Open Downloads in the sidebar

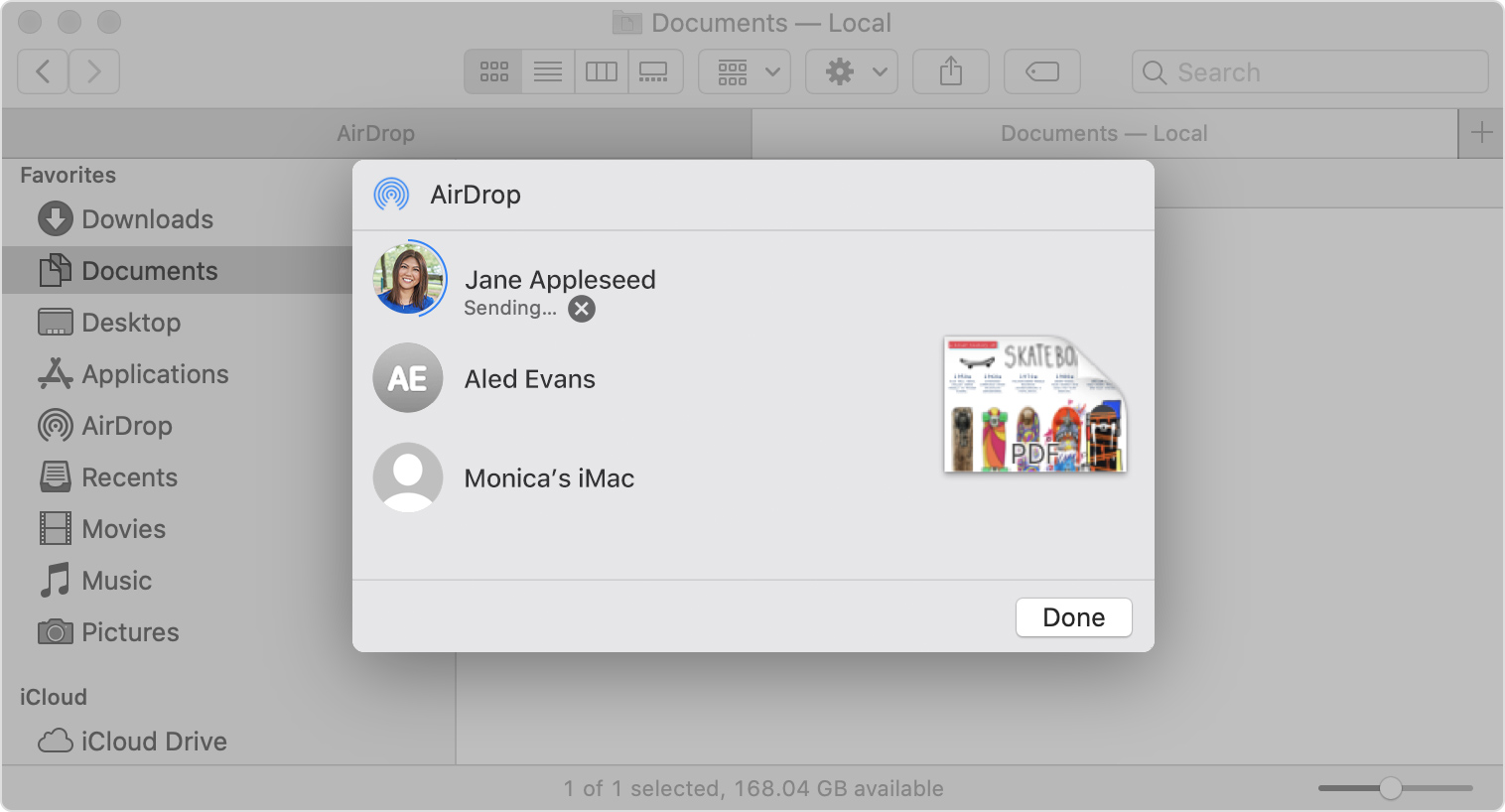click(x=147, y=219)
